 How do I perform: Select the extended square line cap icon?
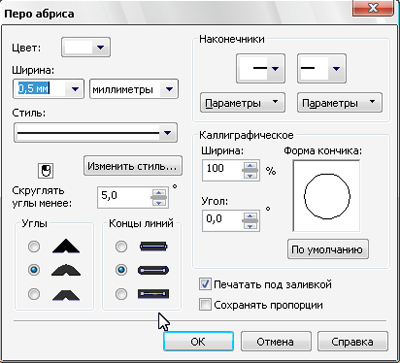coord(153,294)
